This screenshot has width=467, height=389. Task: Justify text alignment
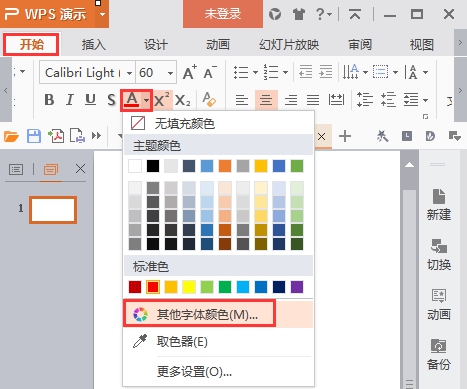313,100
